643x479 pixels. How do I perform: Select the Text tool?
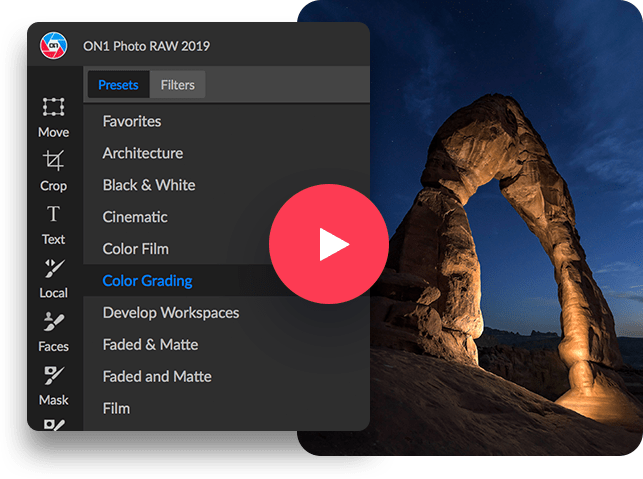53,225
